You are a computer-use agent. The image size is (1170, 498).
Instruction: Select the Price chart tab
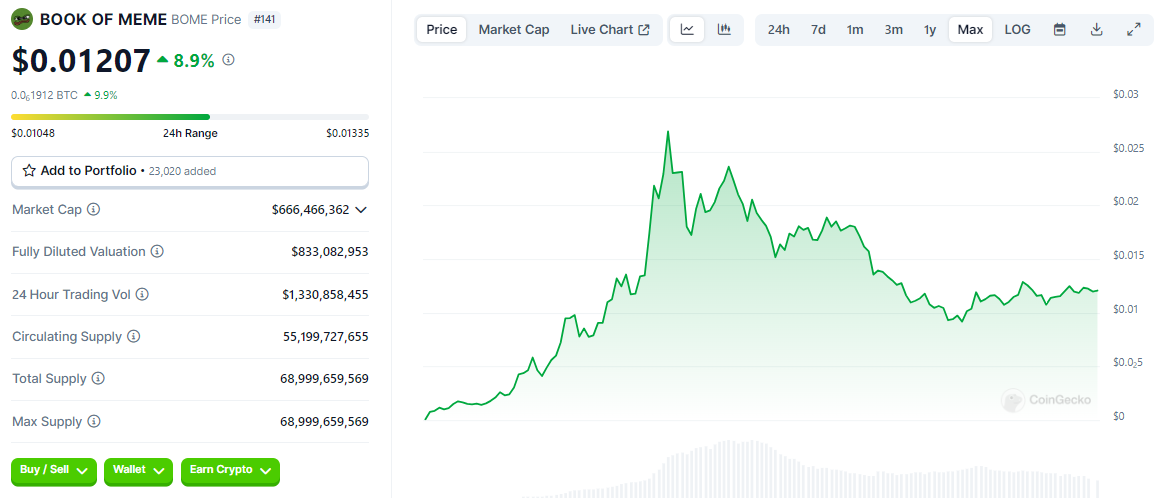coord(442,30)
